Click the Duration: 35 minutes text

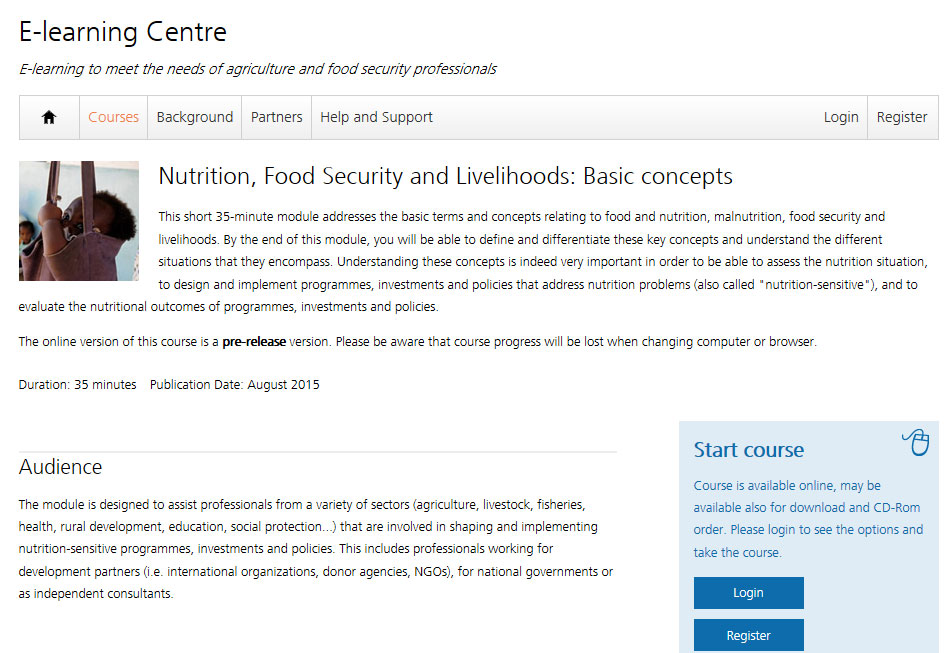coord(78,384)
